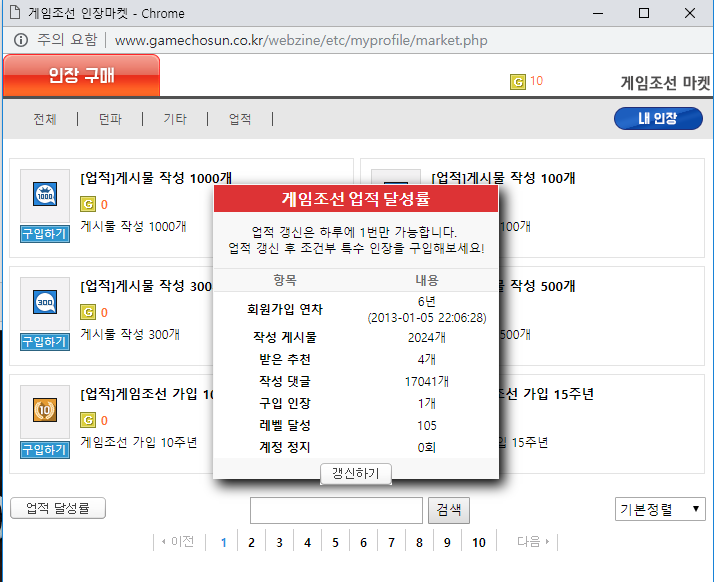Image resolution: width=714 pixels, height=582 pixels.
Task: Open the 기본정렬 sort dropdown
Action: click(660, 509)
